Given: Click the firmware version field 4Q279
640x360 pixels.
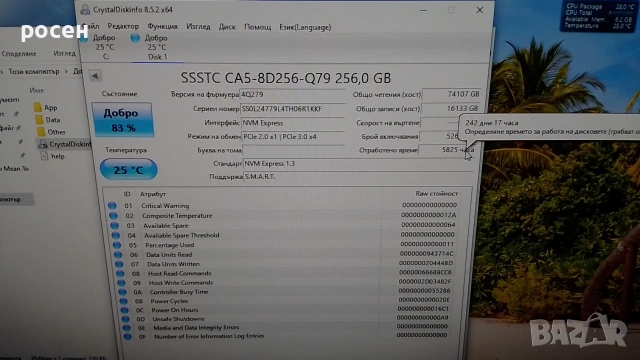Looking at the screenshot, I should click(292, 94).
